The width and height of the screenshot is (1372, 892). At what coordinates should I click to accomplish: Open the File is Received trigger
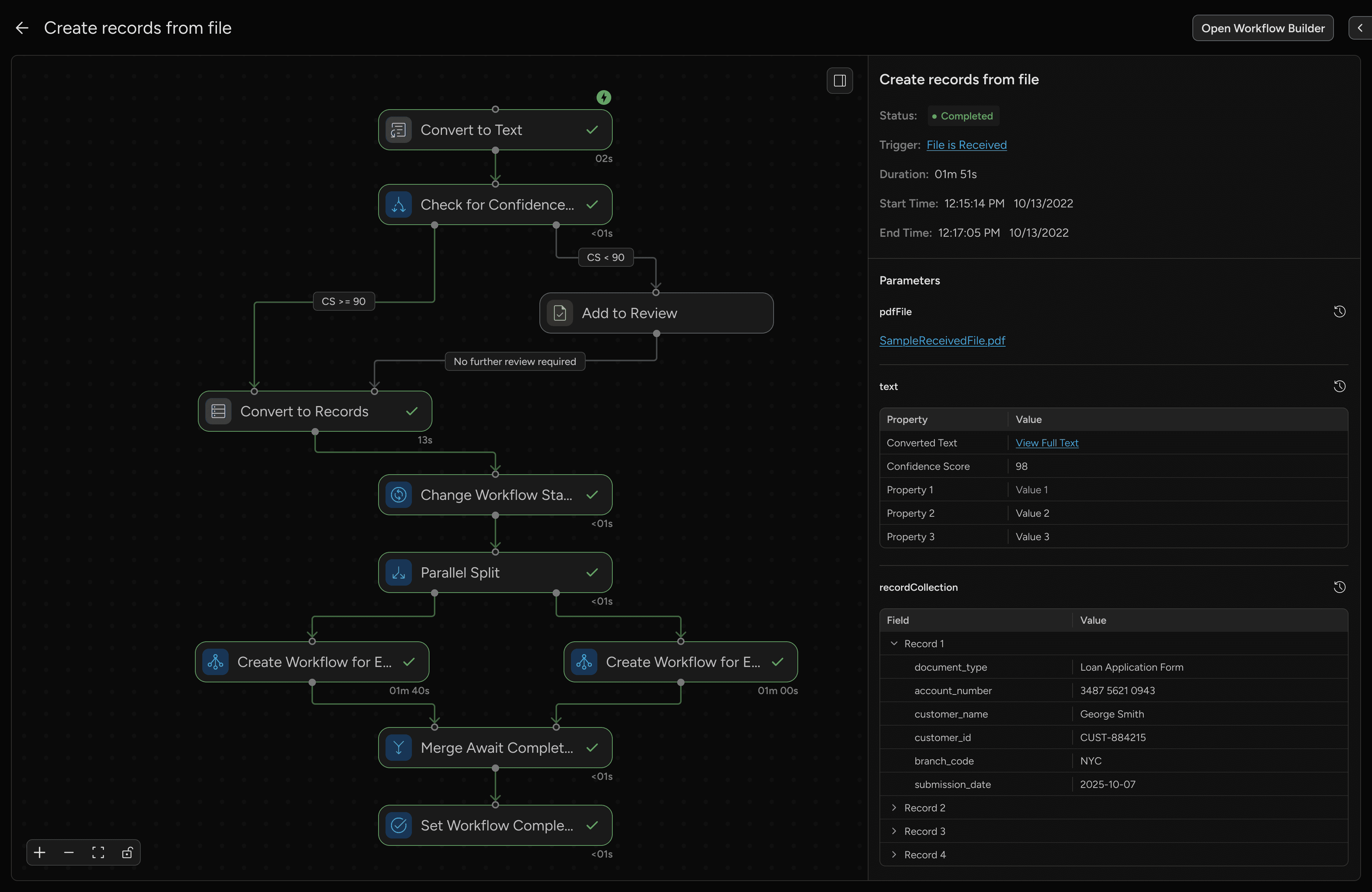click(x=966, y=145)
